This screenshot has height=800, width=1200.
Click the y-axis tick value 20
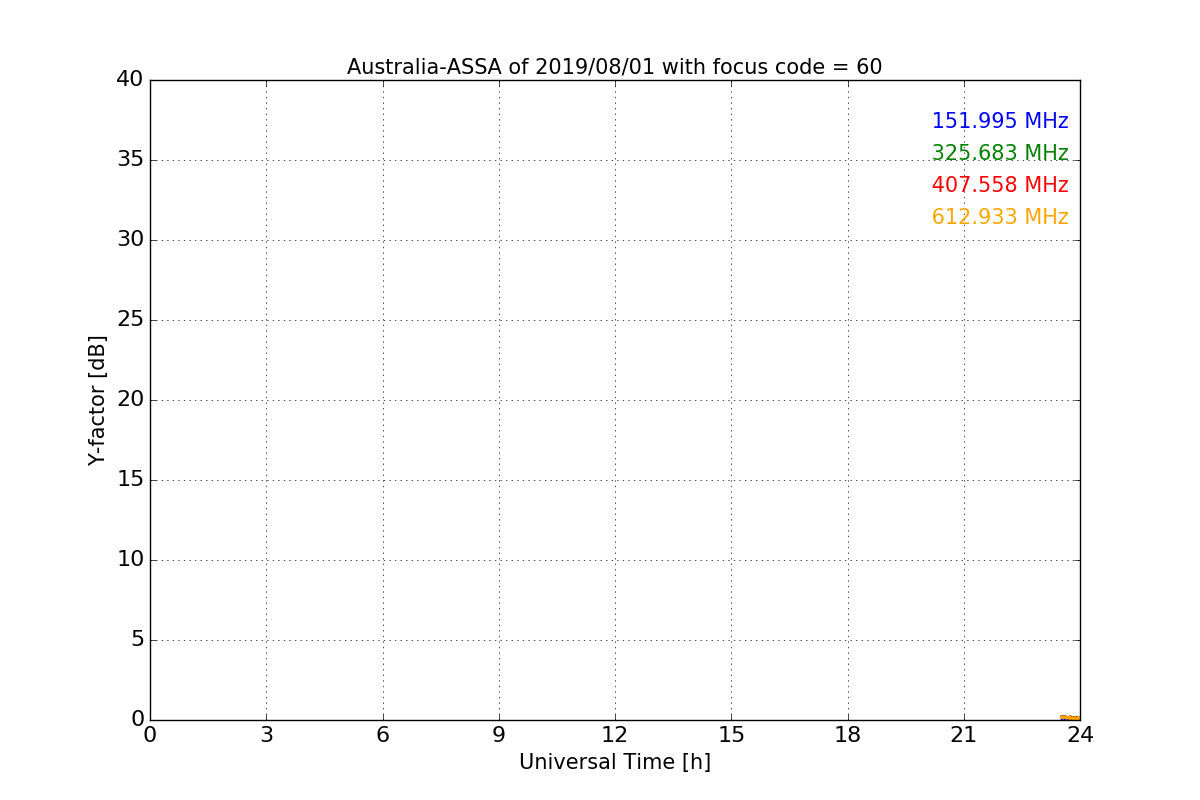[x=130, y=399]
